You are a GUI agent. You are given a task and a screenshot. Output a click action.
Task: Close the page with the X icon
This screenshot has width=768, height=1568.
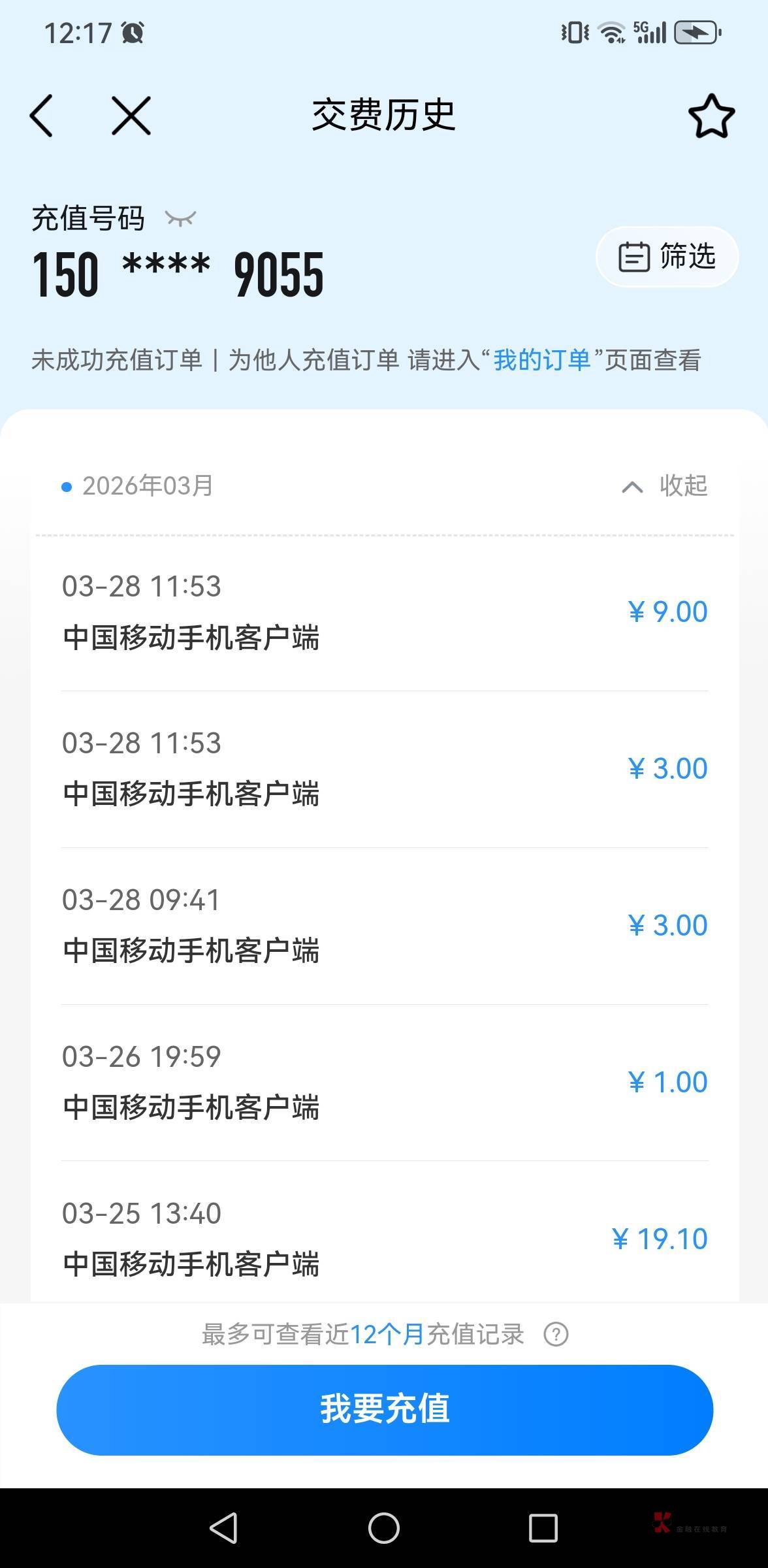tap(131, 116)
